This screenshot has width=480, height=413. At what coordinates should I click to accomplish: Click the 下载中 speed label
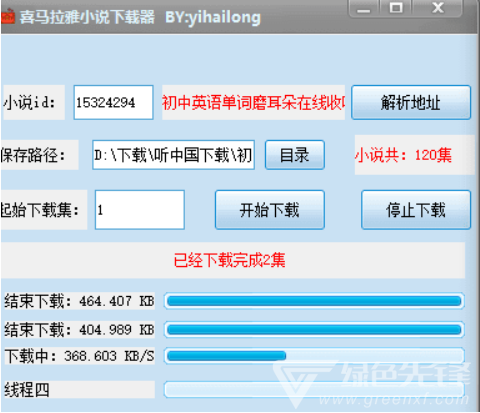point(79,356)
